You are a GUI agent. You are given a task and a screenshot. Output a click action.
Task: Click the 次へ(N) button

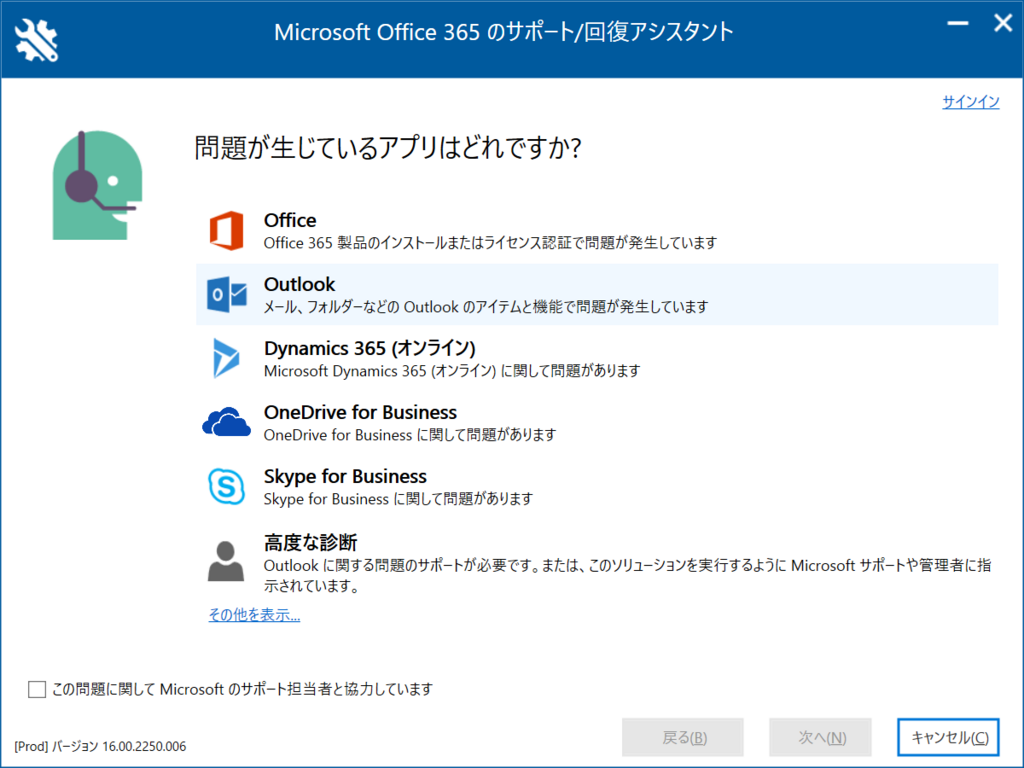coord(820,737)
